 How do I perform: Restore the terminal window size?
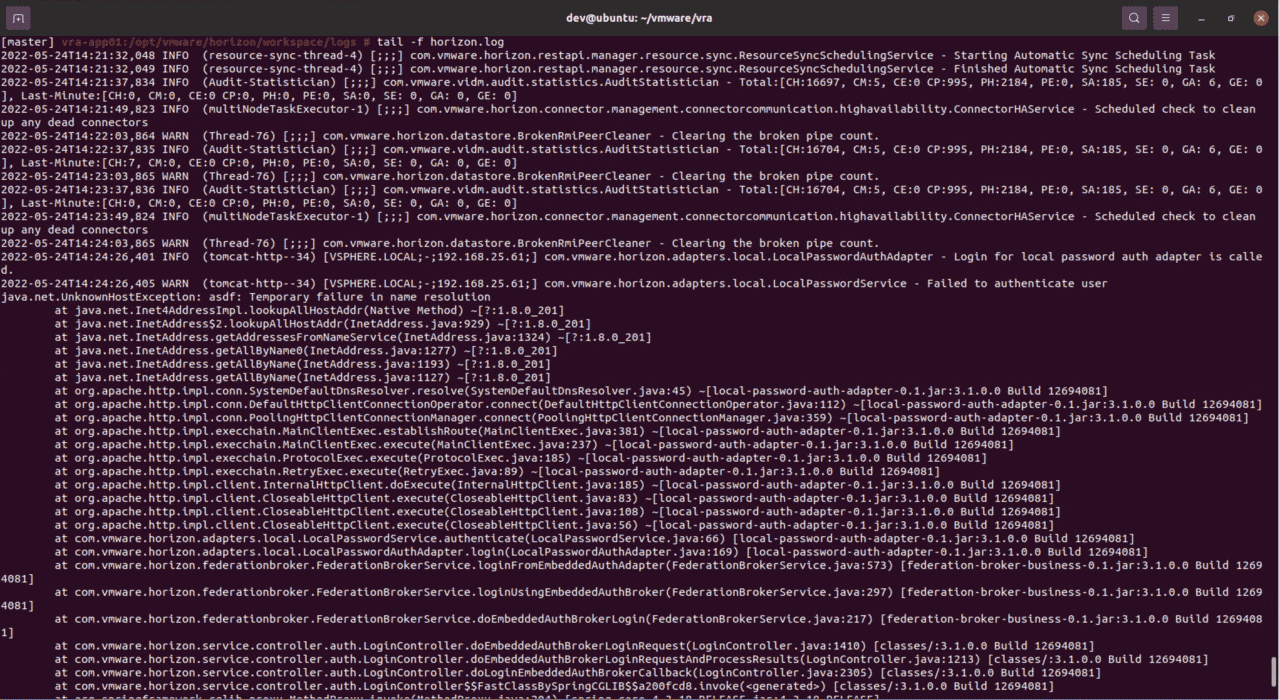point(1230,17)
